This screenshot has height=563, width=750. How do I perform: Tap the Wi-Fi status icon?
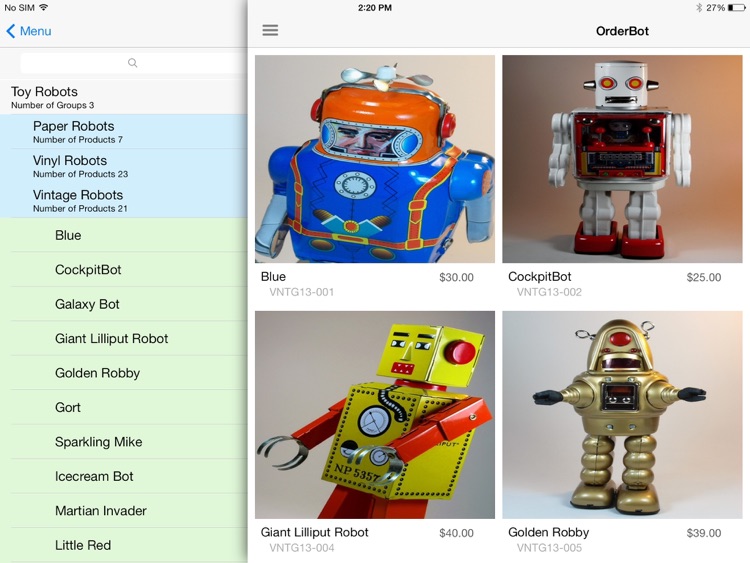click(x=44, y=7)
